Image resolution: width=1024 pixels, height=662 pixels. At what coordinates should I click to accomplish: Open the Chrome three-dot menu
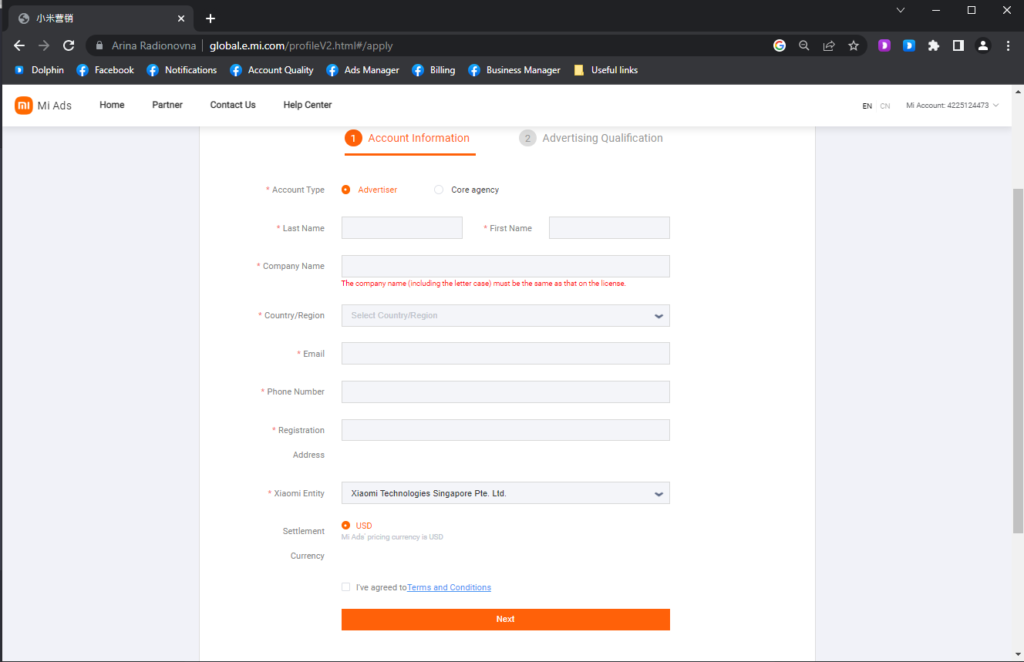[x=1008, y=46]
